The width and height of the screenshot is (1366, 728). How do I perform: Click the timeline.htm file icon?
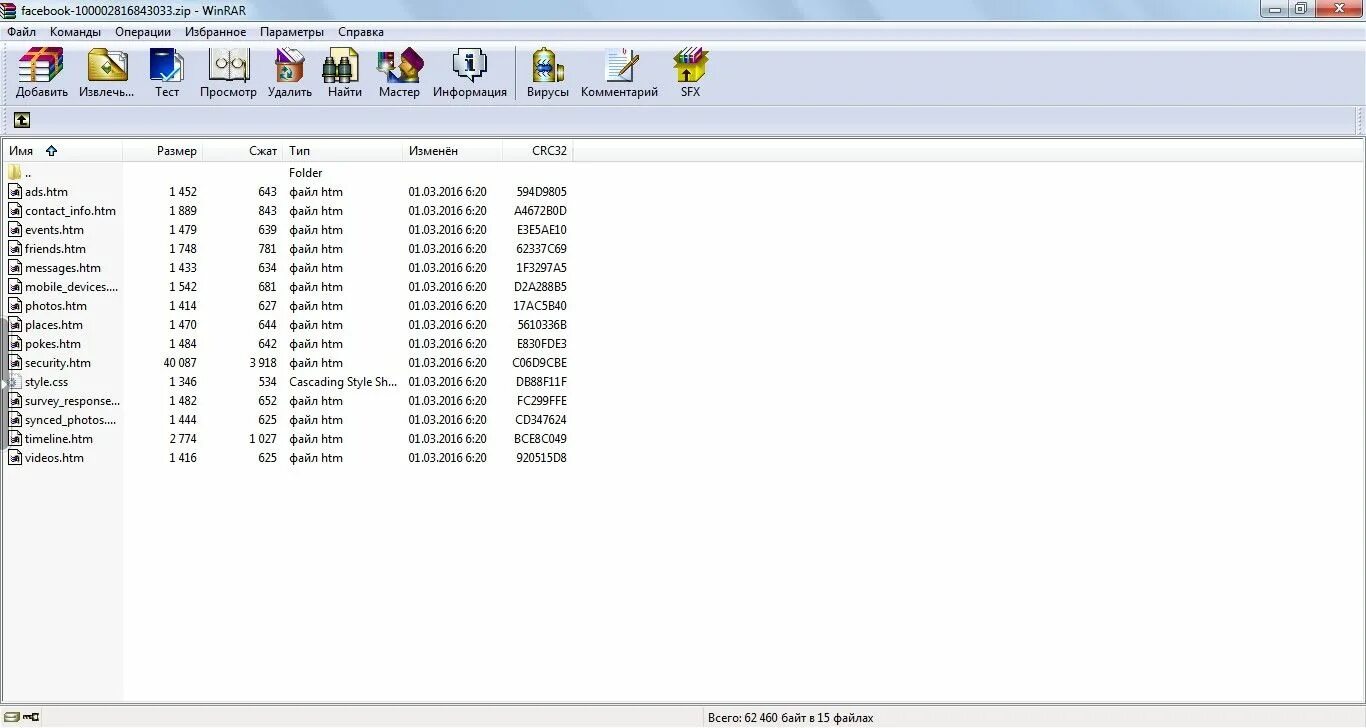[15, 439]
